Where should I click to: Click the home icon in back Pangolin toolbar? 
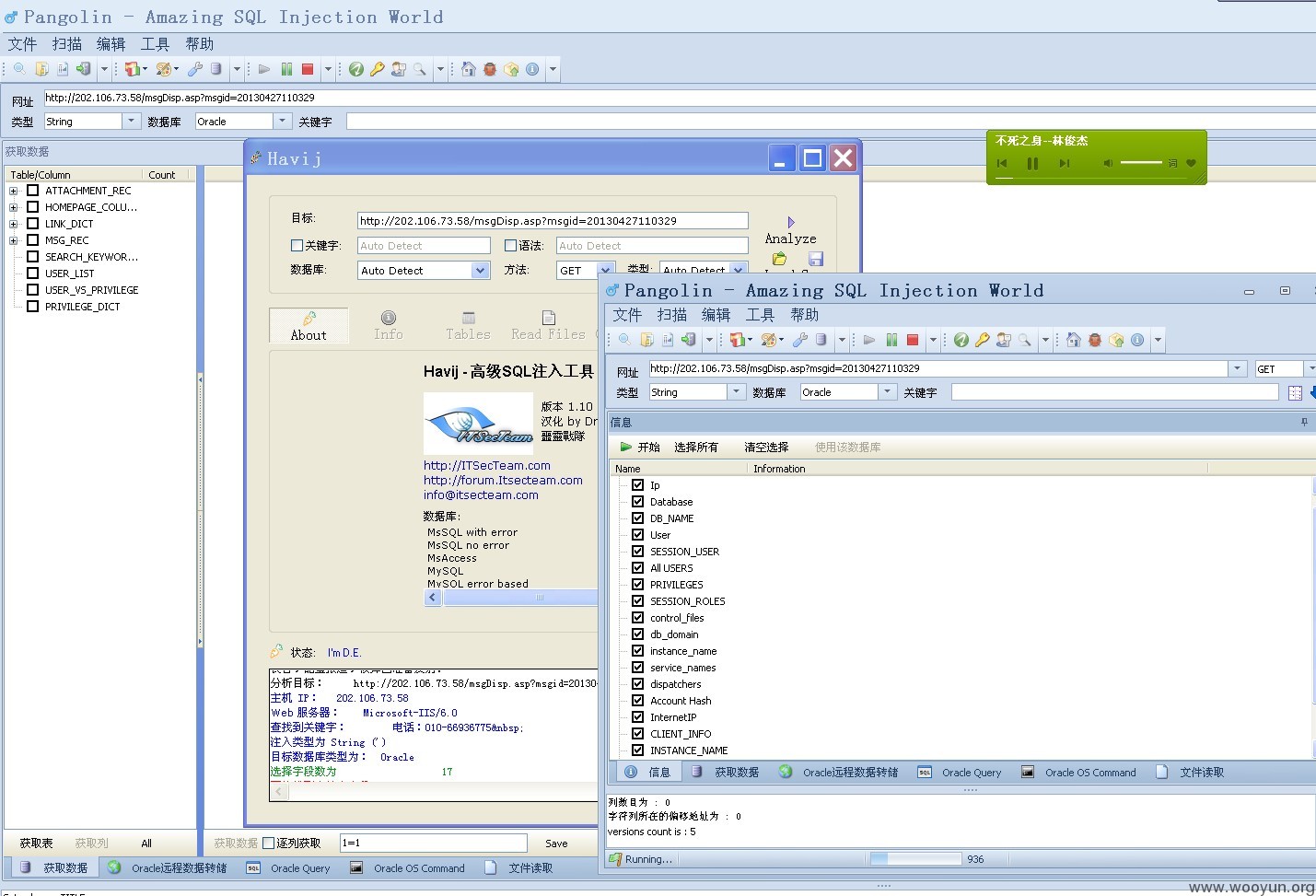[x=469, y=69]
